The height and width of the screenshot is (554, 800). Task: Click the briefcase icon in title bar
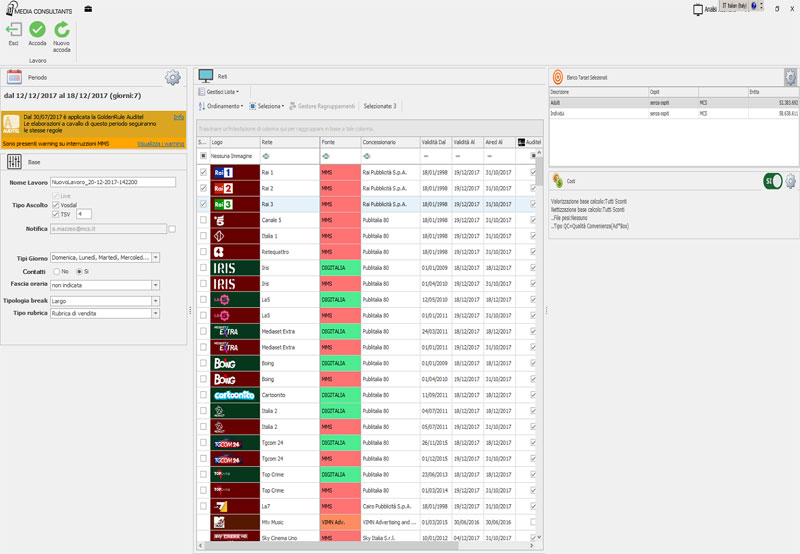click(x=89, y=9)
